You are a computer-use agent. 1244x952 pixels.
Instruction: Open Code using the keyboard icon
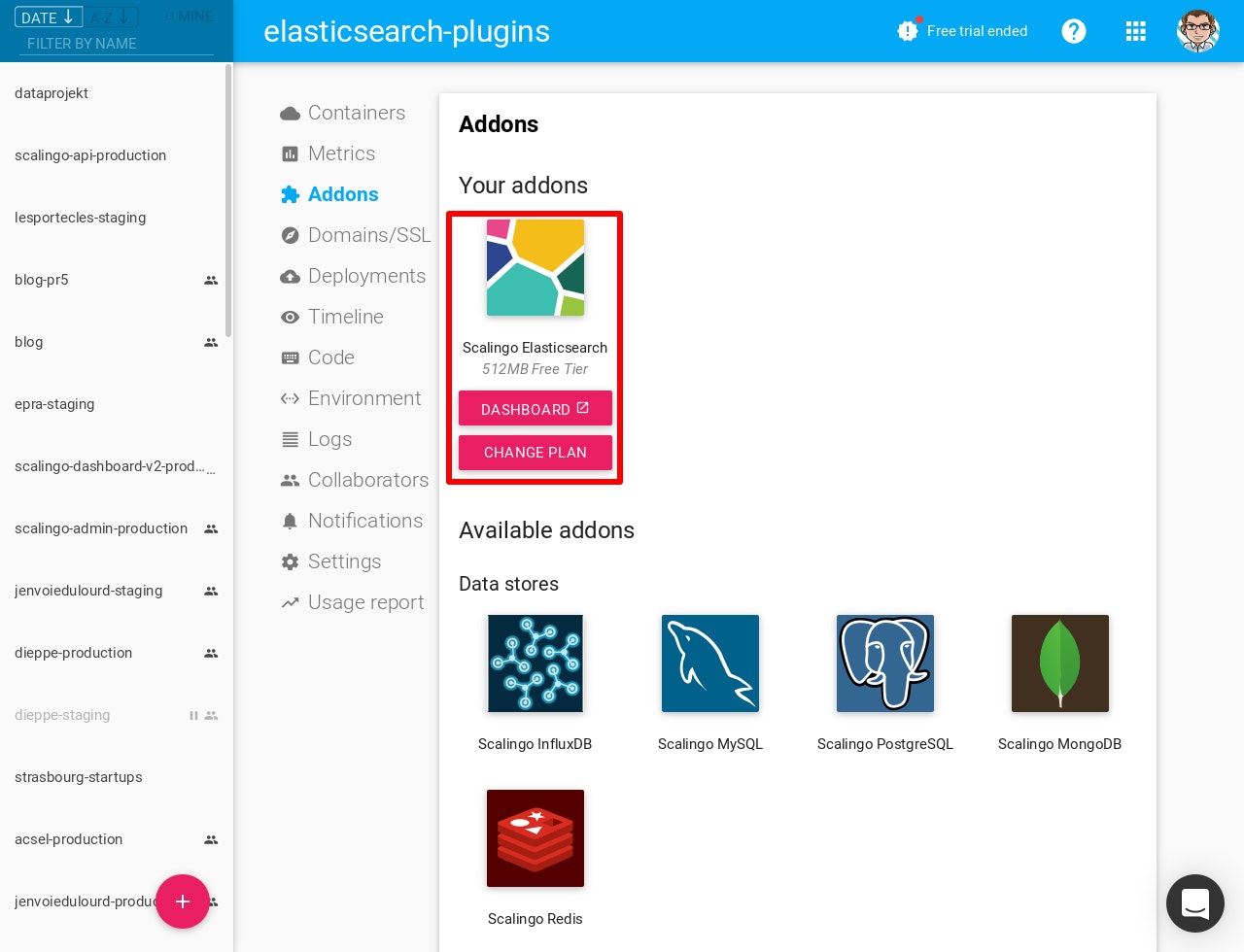coord(290,357)
